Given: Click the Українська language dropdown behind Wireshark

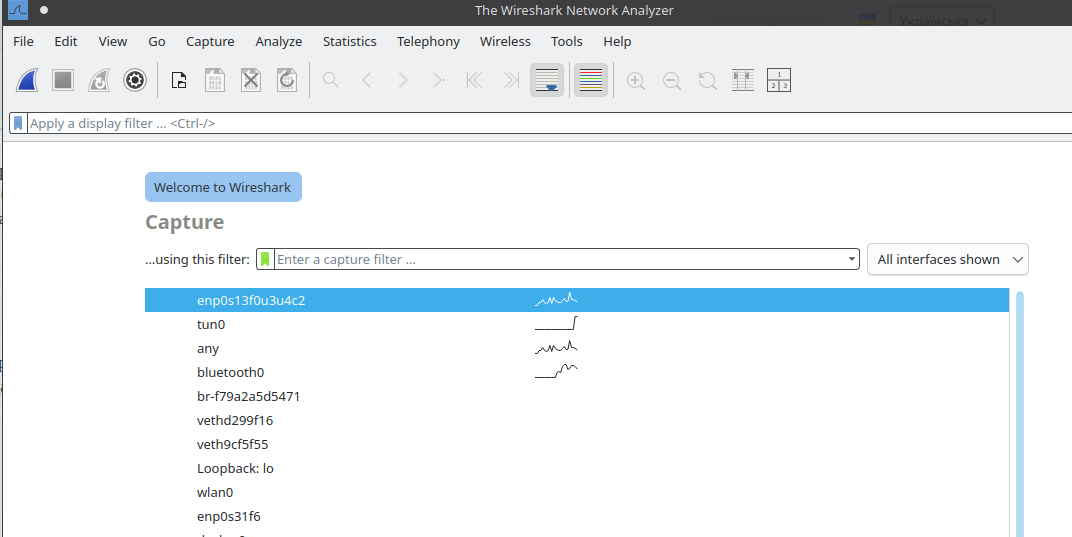Looking at the screenshot, I should tap(943, 21).
